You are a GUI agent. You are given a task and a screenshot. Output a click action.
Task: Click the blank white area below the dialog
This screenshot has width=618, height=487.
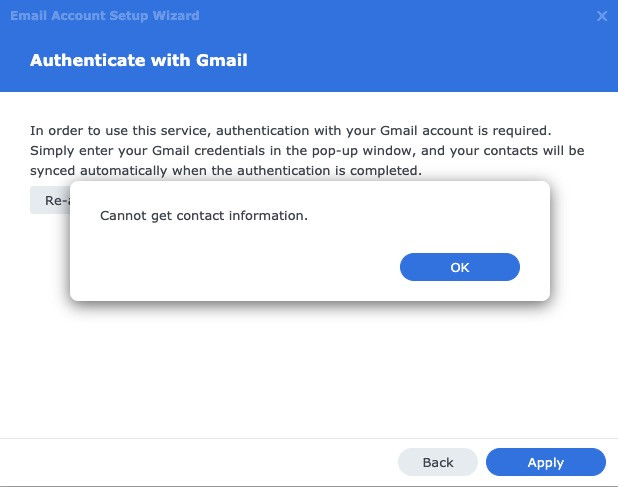[x=300, y=370]
